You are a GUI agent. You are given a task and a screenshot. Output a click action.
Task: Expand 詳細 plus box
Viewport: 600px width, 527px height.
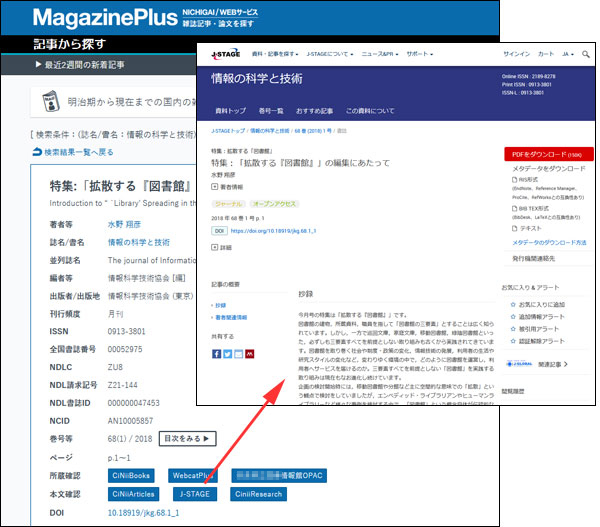(x=215, y=246)
